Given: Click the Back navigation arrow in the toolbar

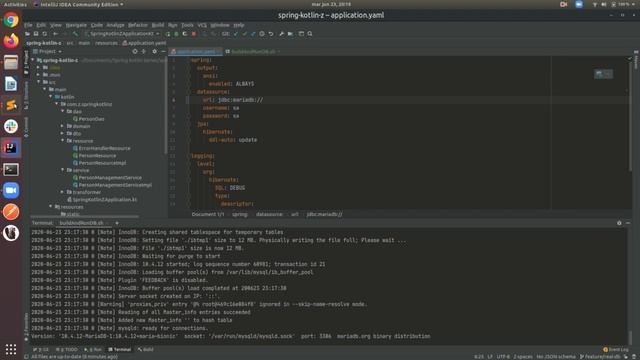Looking at the screenshot, I should pos(55,34).
